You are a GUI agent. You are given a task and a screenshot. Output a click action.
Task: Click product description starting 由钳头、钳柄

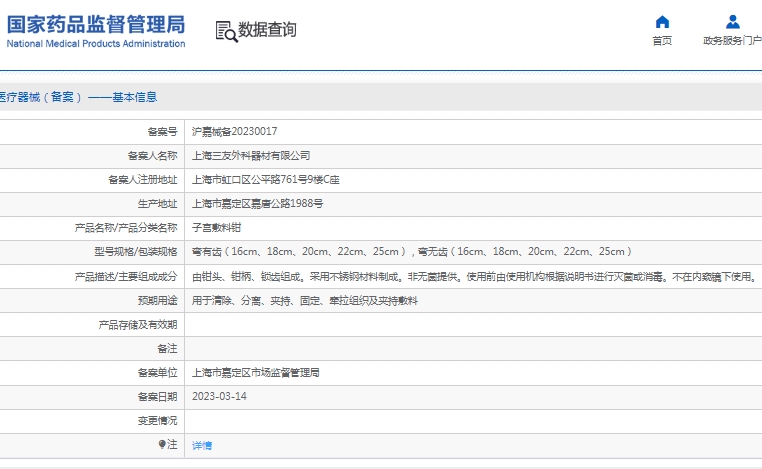point(474,277)
